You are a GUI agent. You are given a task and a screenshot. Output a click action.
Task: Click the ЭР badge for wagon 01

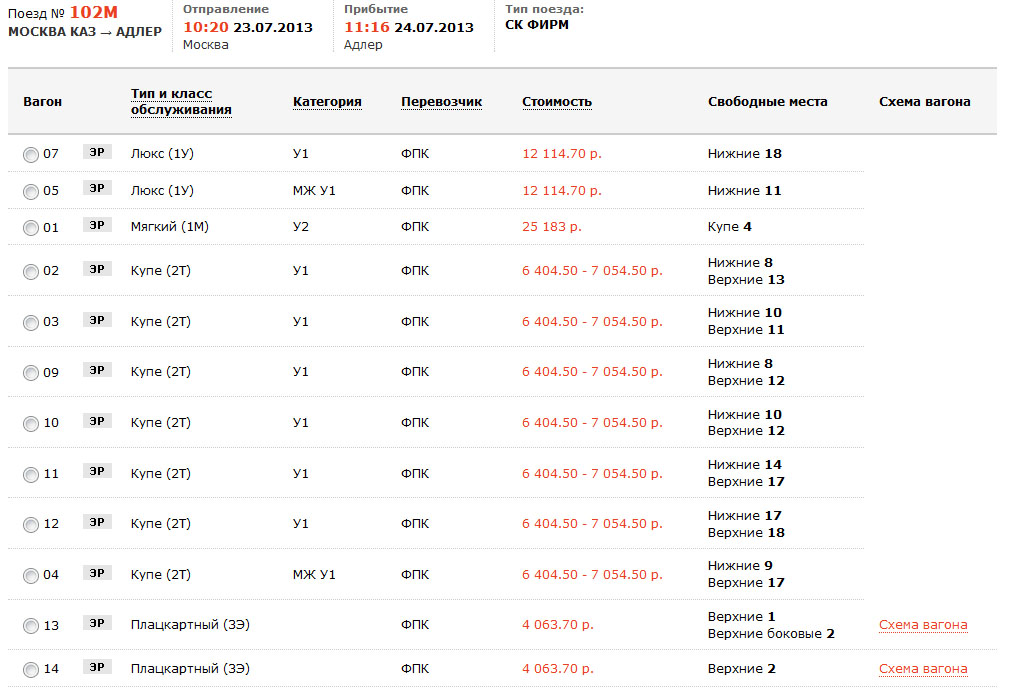click(x=97, y=226)
